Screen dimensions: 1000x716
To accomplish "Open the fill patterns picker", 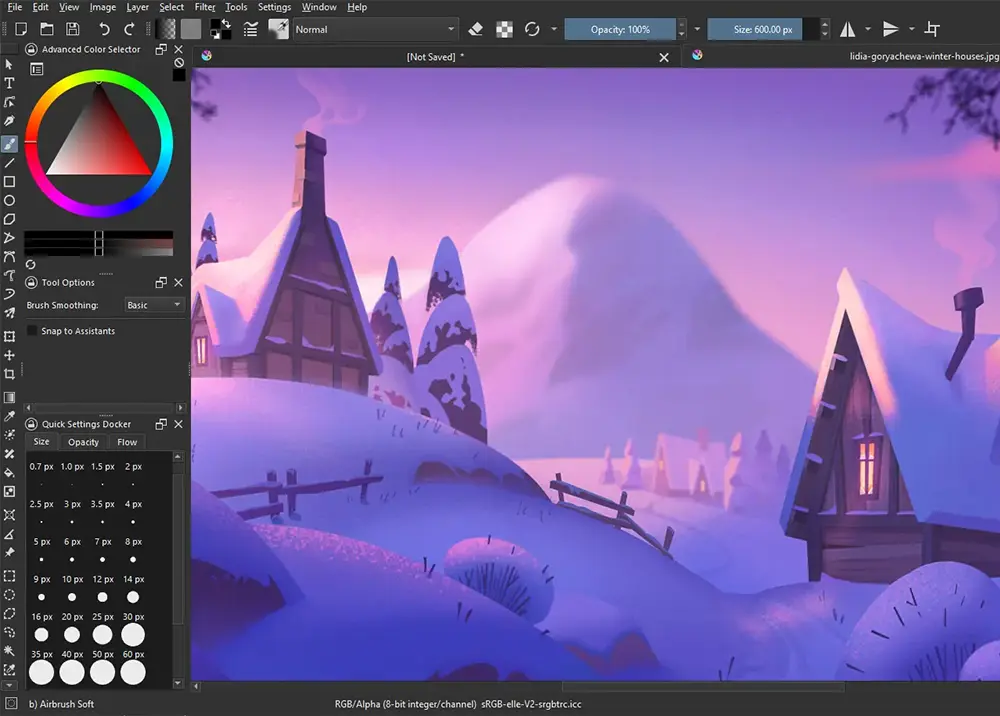I will (191, 29).
